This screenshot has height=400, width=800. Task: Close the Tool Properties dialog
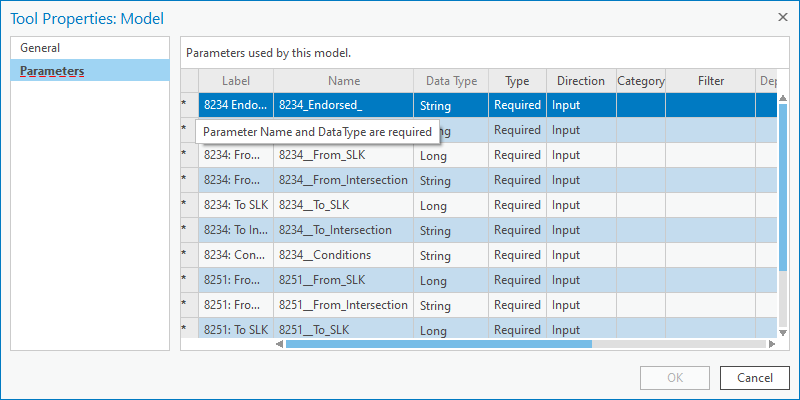[x=781, y=18]
